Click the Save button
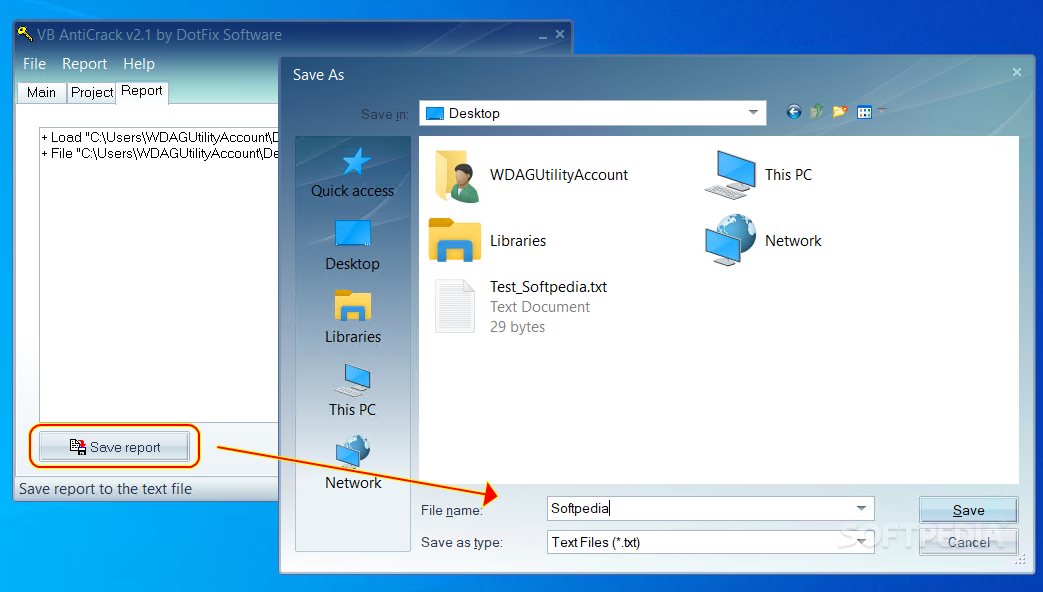Viewport: 1043px width, 592px height. [968, 510]
